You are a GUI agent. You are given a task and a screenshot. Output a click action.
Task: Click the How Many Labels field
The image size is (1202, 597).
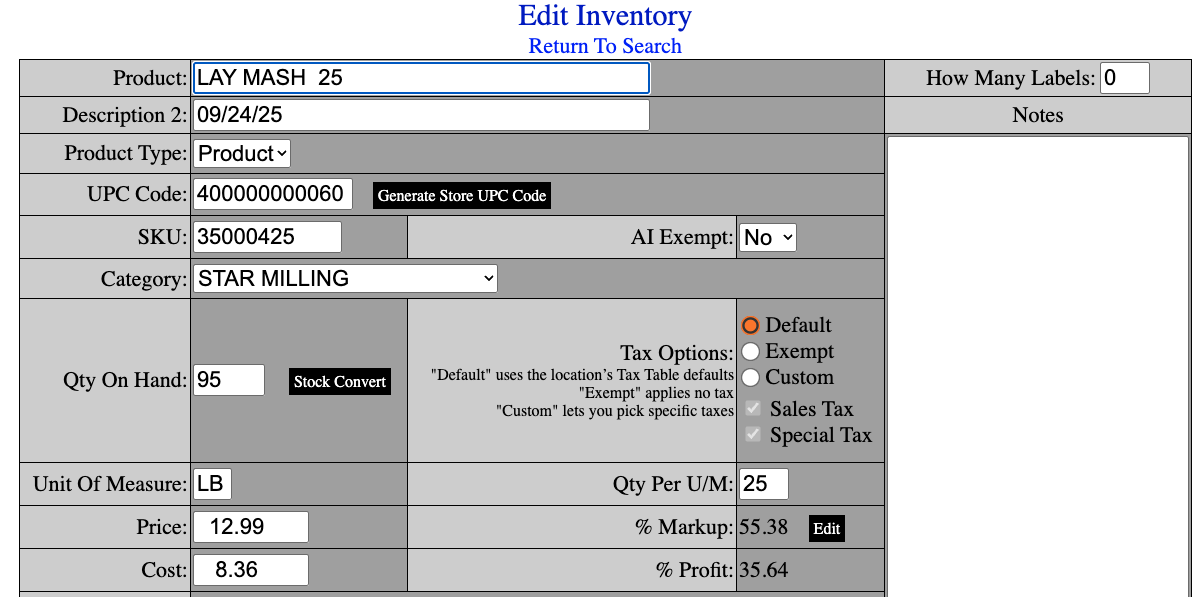(1124, 77)
